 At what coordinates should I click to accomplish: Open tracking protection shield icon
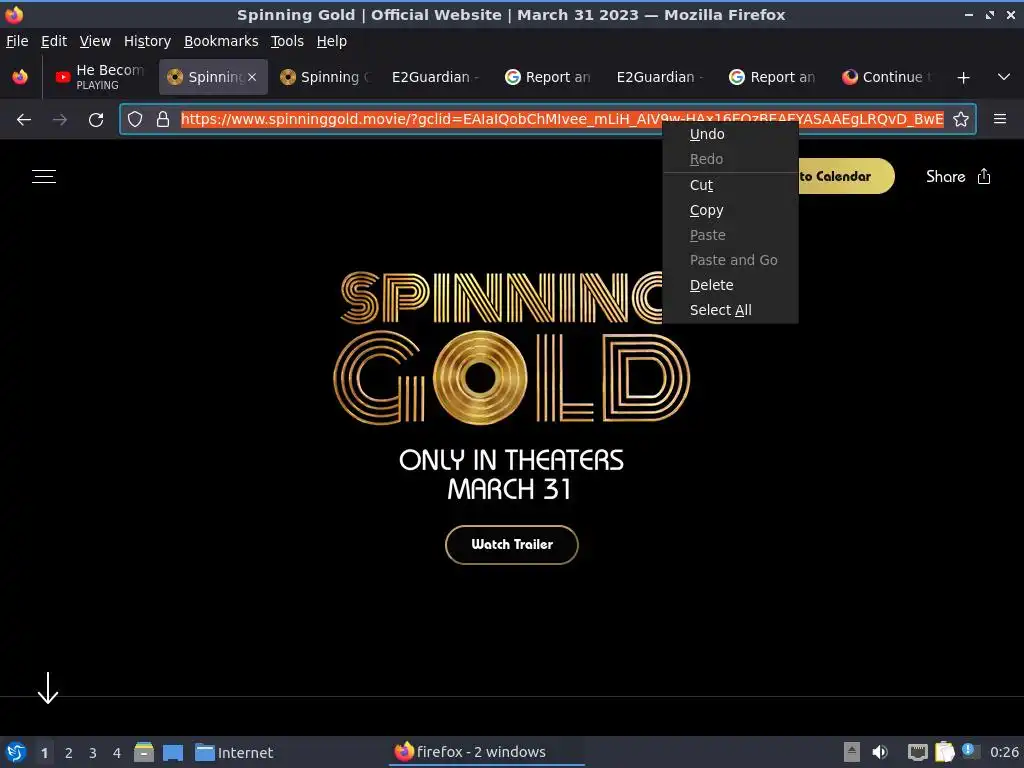click(x=135, y=119)
